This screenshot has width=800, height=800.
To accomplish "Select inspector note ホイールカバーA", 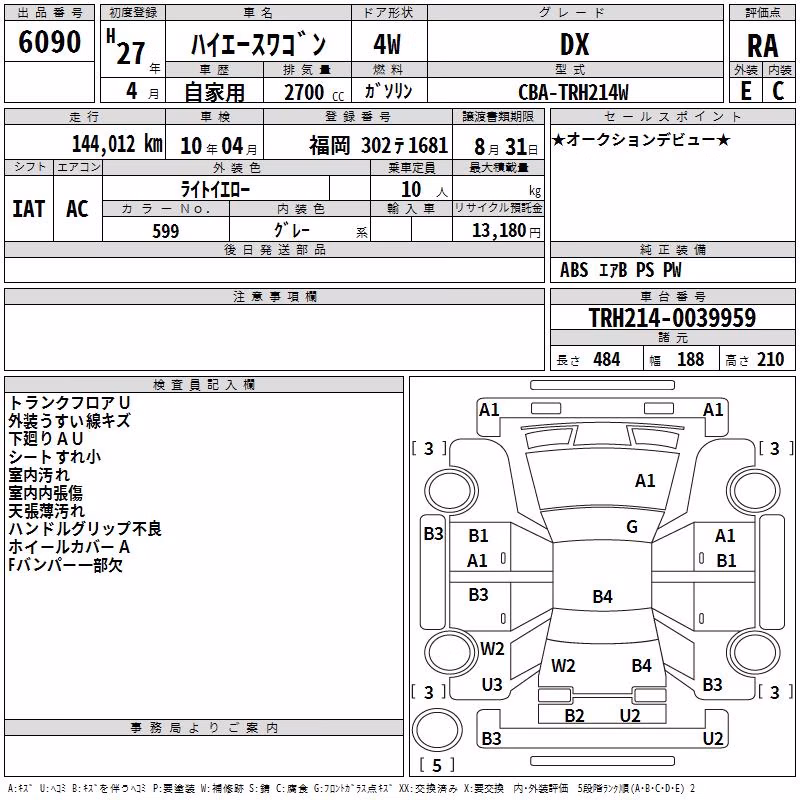I will click(69, 546).
